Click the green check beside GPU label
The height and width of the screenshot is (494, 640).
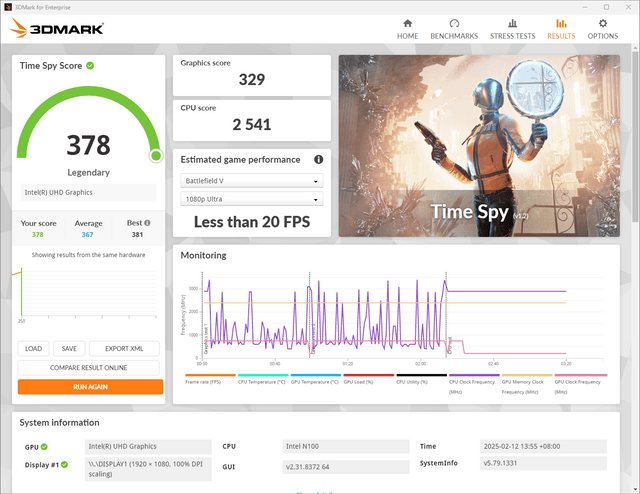tap(44, 447)
